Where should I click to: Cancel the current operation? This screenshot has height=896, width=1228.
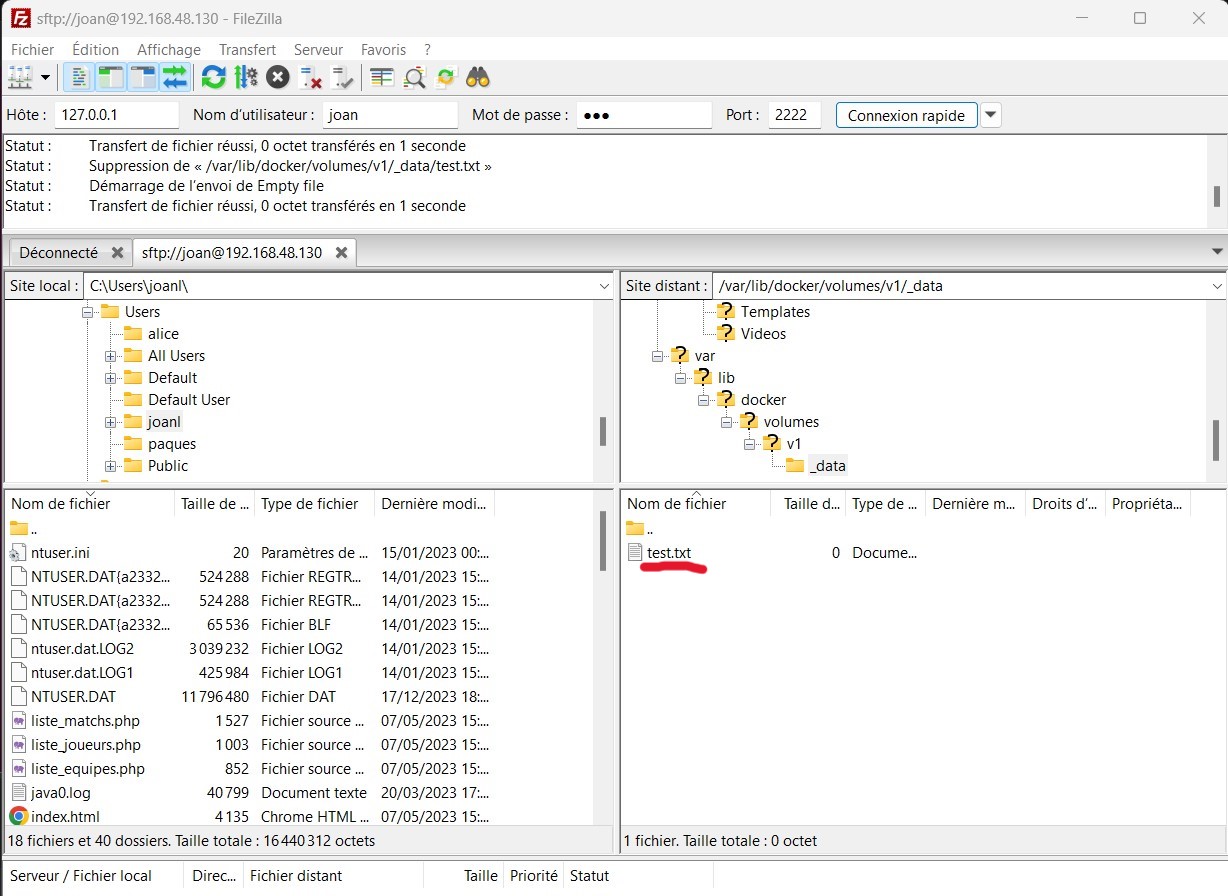coord(278,77)
